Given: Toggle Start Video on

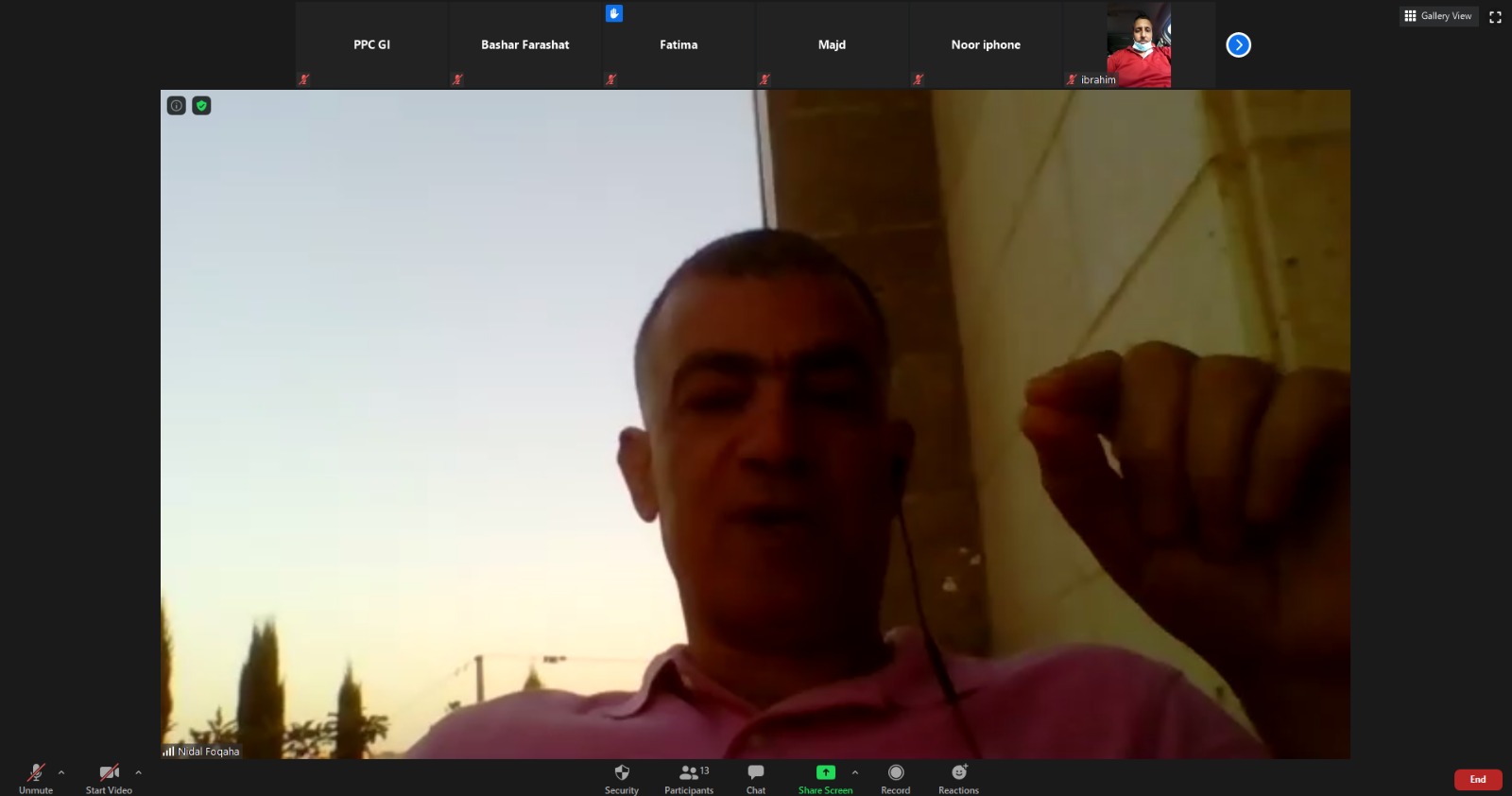Looking at the screenshot, I should [x=109, y=777].
